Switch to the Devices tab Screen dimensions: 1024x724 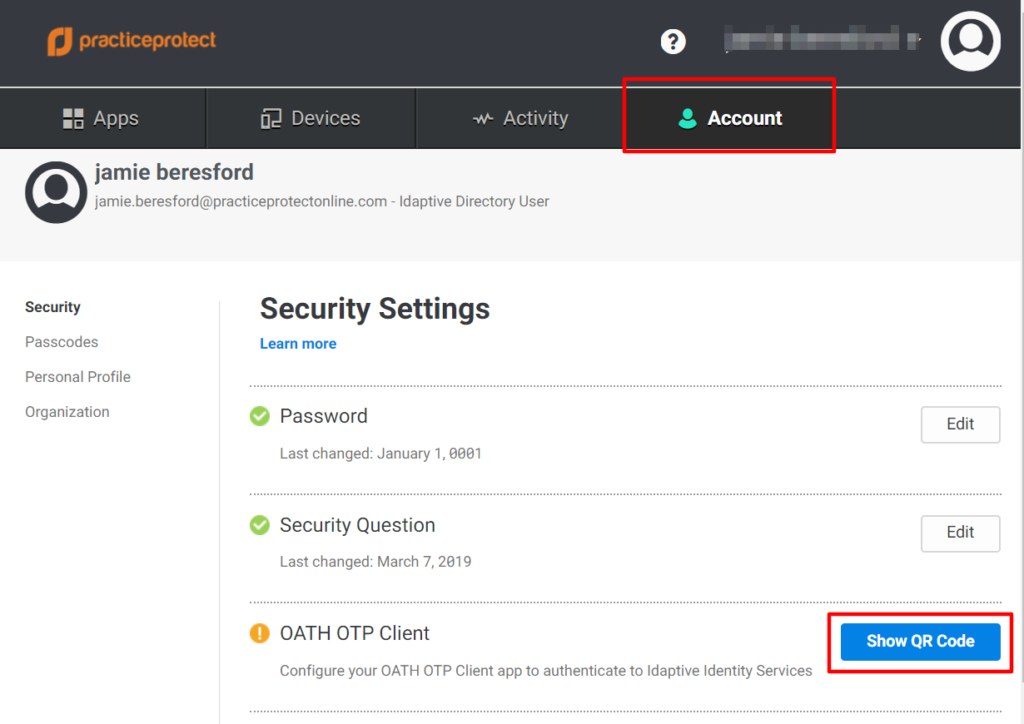[311, 118]
